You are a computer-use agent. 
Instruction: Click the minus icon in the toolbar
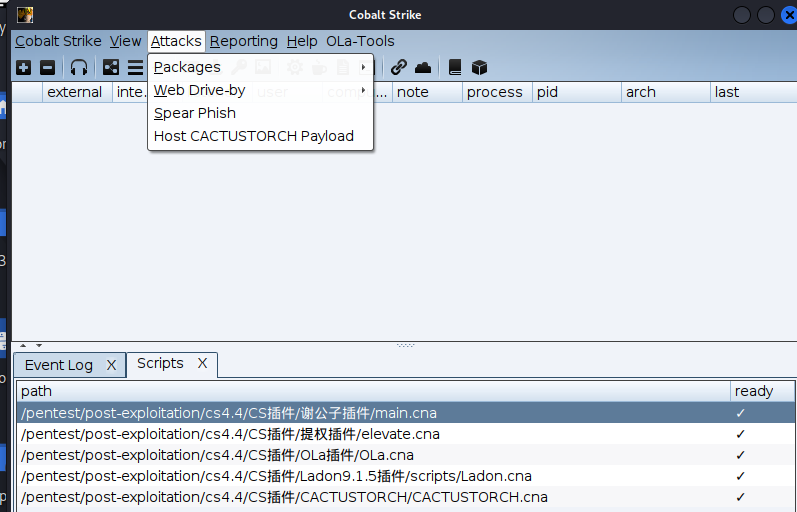pyautogui.click(x=47, y=68)
